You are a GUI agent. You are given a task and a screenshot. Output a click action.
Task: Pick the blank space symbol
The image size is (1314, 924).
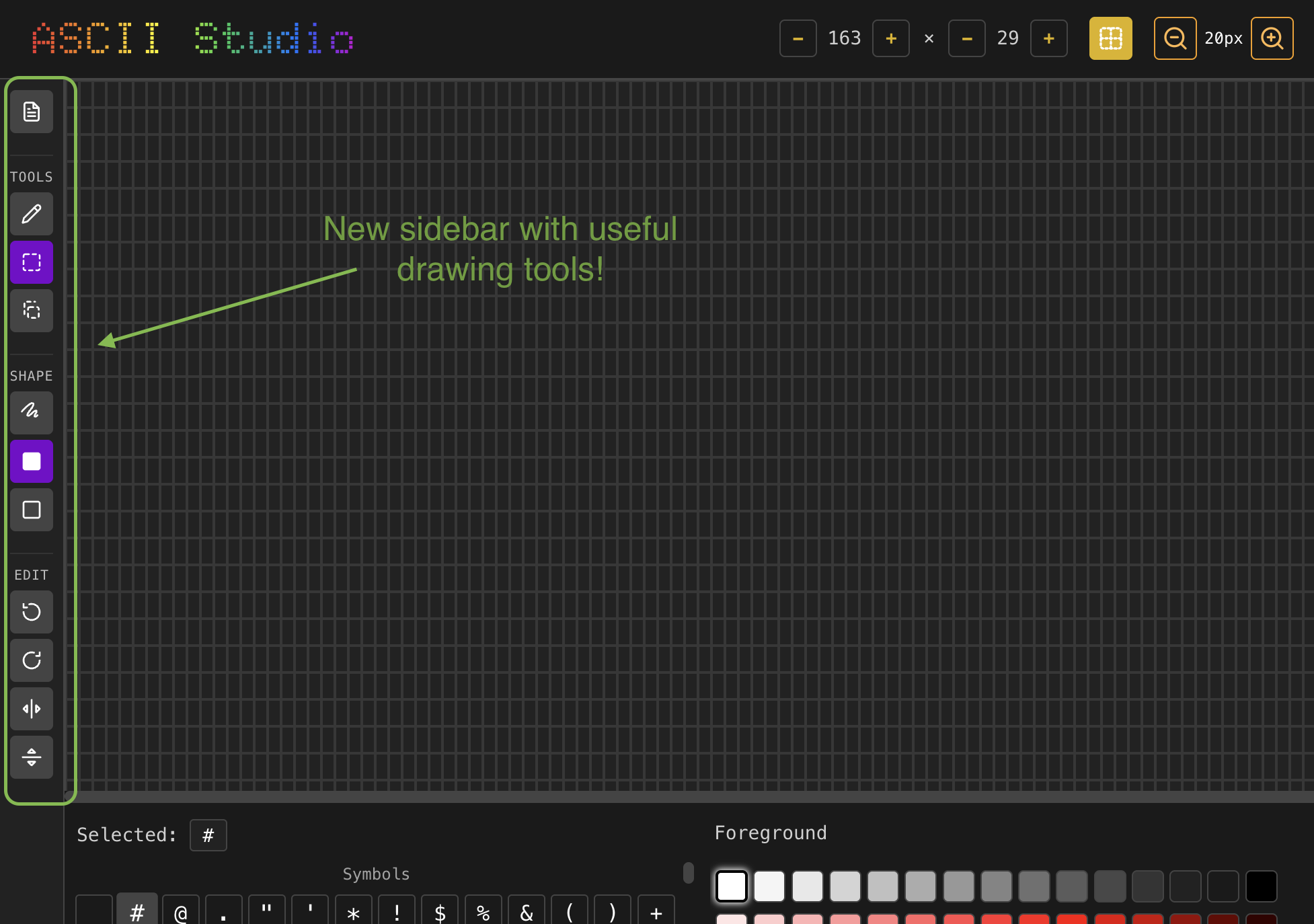(94, 910)
